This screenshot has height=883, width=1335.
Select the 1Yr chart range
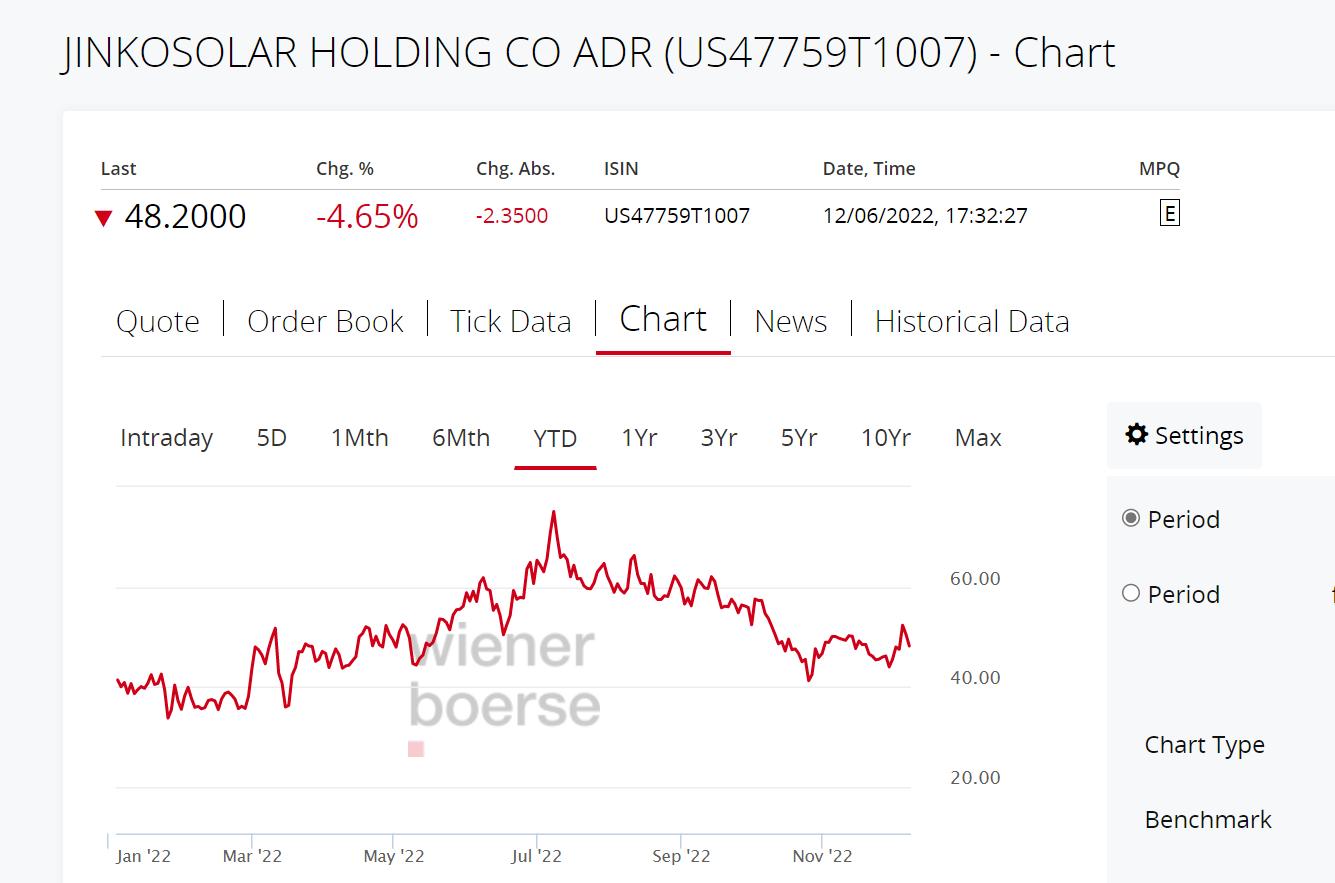pyautogui.click(x=639, y=438)
